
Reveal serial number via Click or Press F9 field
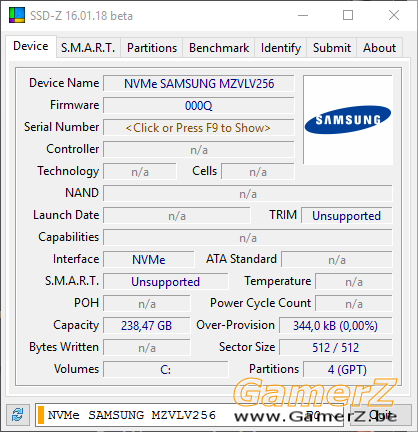[199, 128]
